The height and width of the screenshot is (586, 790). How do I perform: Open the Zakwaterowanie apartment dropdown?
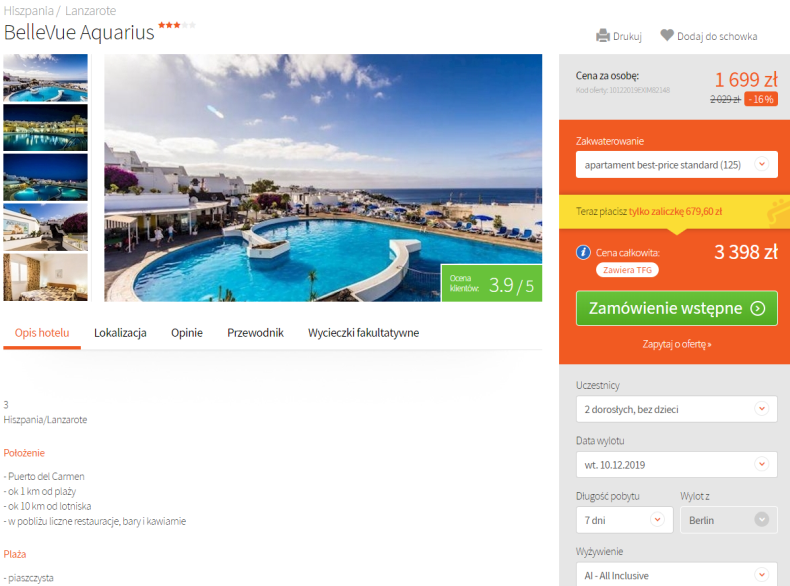point(676,165)
